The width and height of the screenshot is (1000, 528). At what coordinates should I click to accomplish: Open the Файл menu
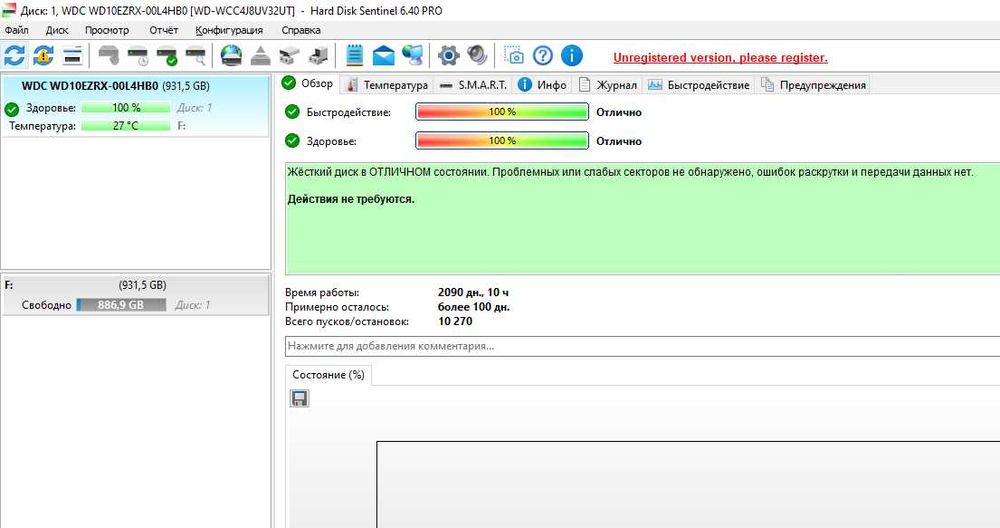click(x=16, y=30)
